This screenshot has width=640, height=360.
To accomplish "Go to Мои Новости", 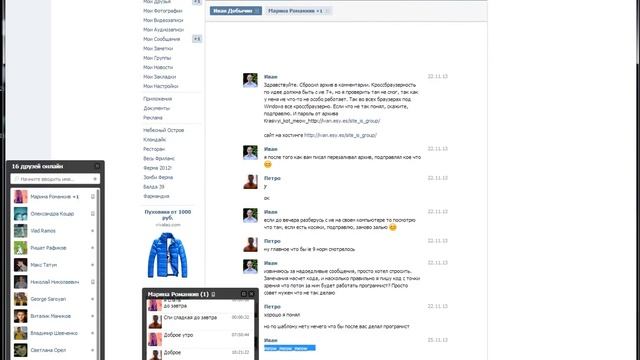I will (x=158, y=67).
